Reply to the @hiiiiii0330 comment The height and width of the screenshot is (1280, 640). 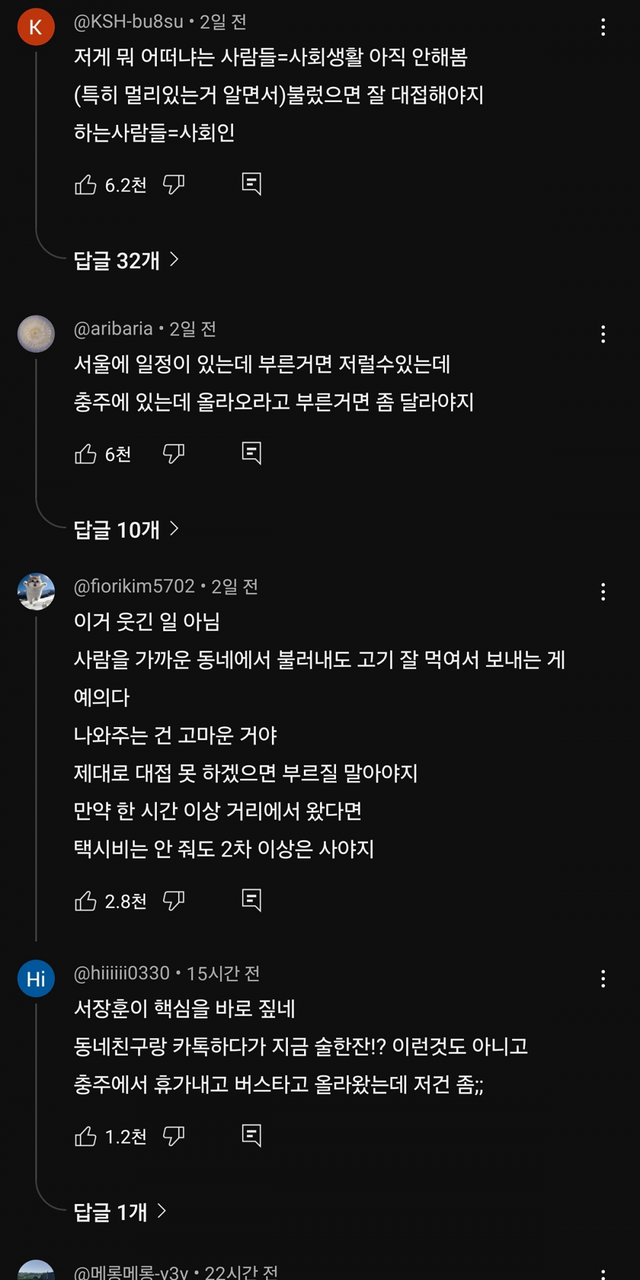(x=252, y=1136)
